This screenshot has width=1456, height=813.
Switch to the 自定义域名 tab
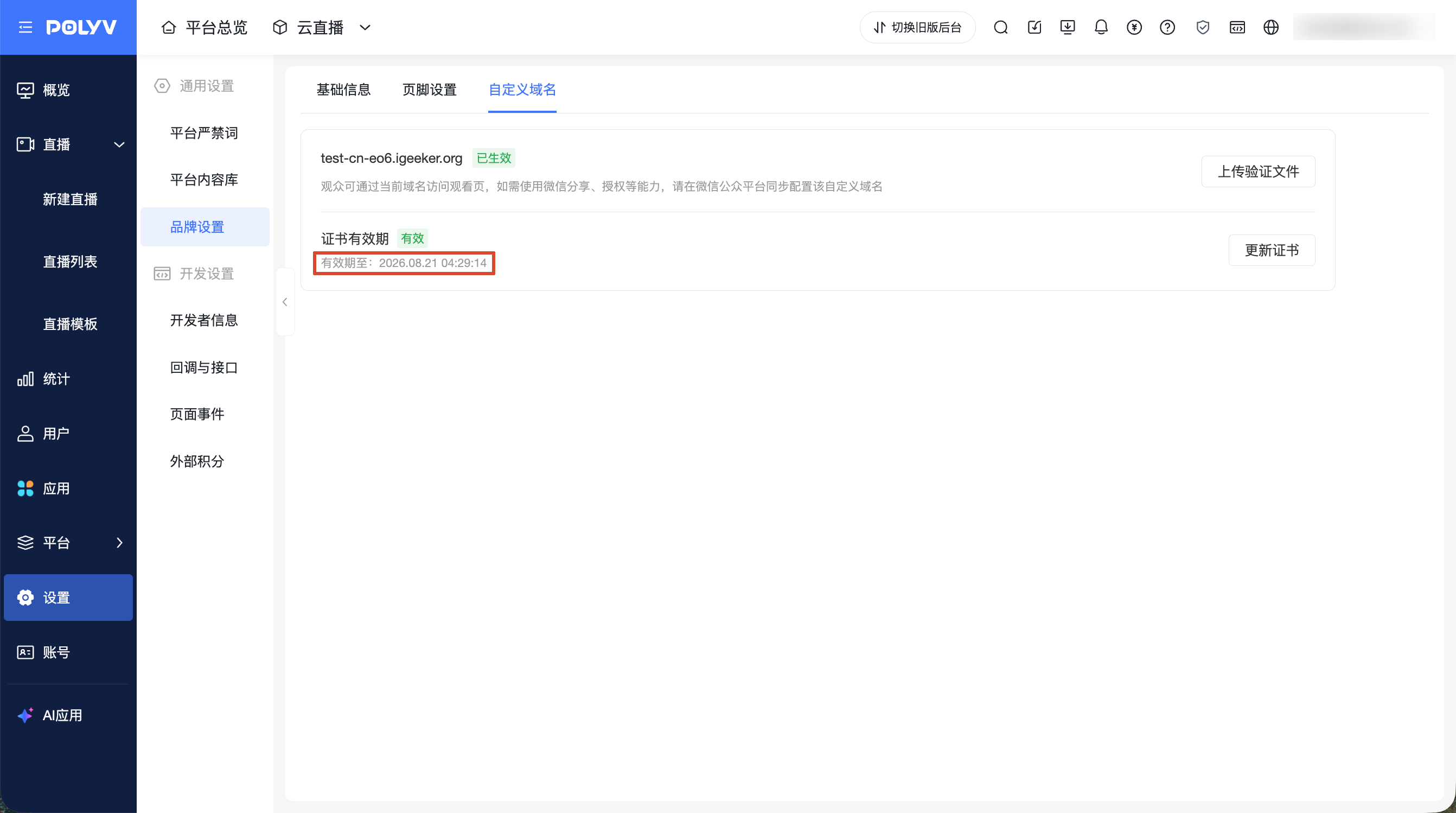[x=522, y=90]
